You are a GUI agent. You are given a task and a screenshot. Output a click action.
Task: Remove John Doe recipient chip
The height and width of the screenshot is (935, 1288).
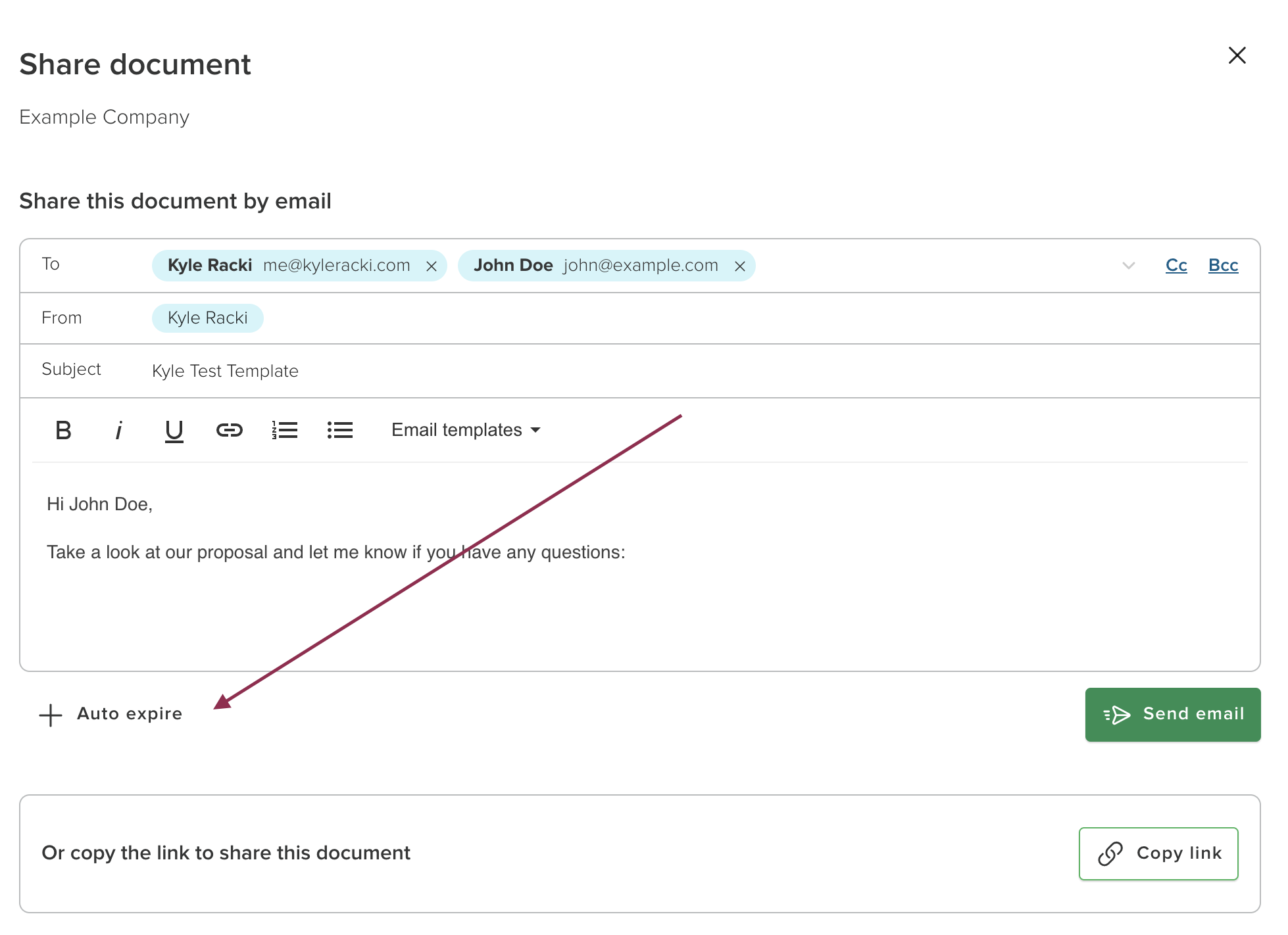point(740,266)
